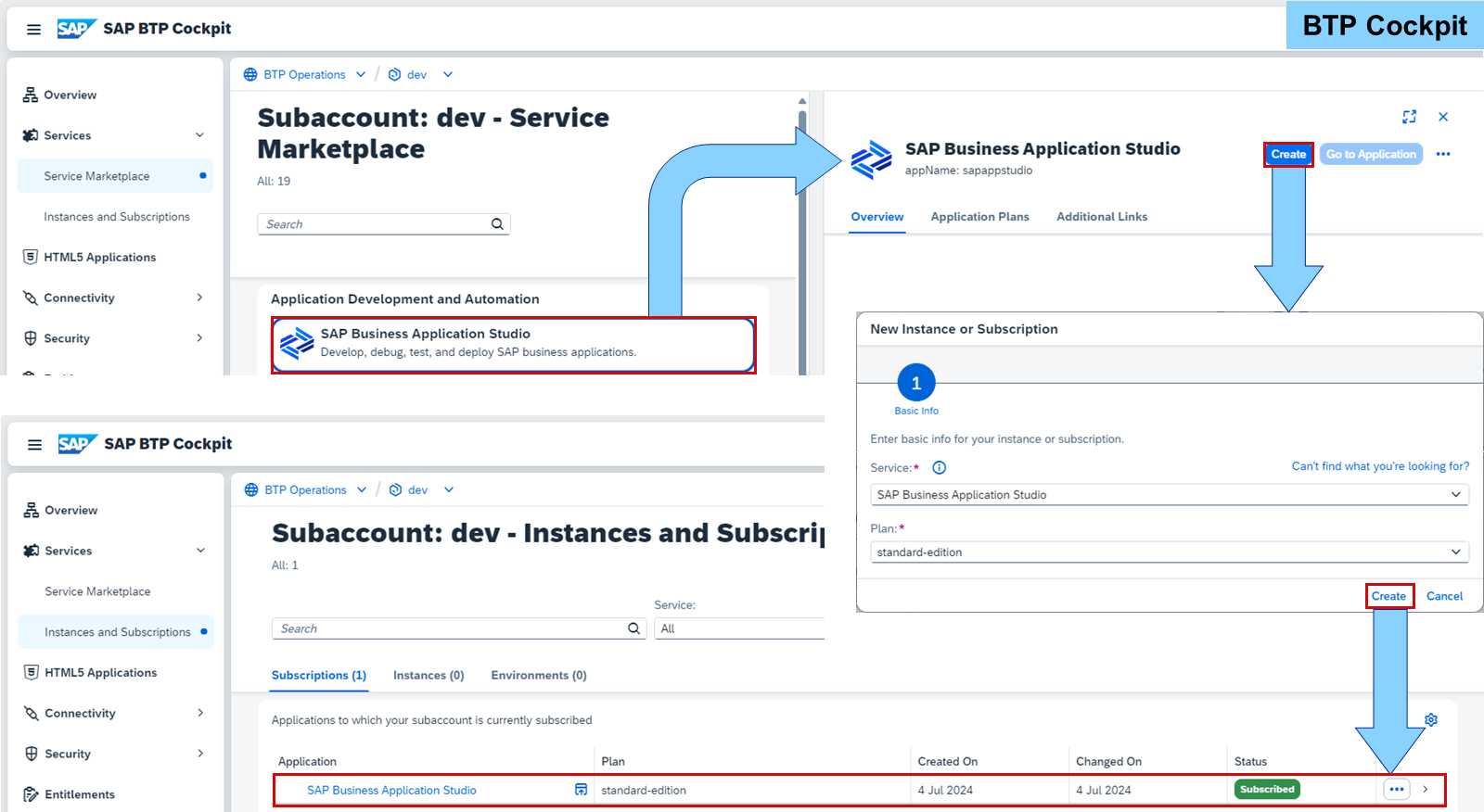Cancel the New Instance or Subscription dialog
Viewport: 1484px width, 812px height.
click(1444, 596)
